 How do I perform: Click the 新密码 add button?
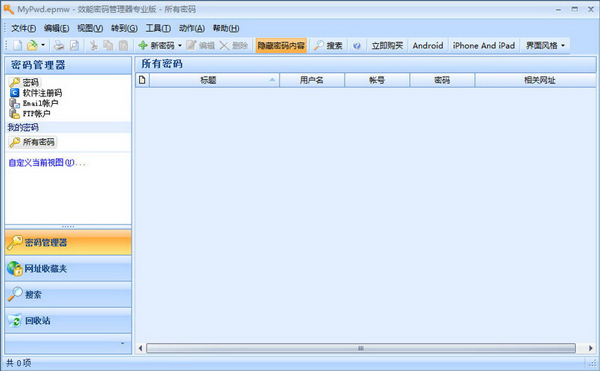[156, 46]
